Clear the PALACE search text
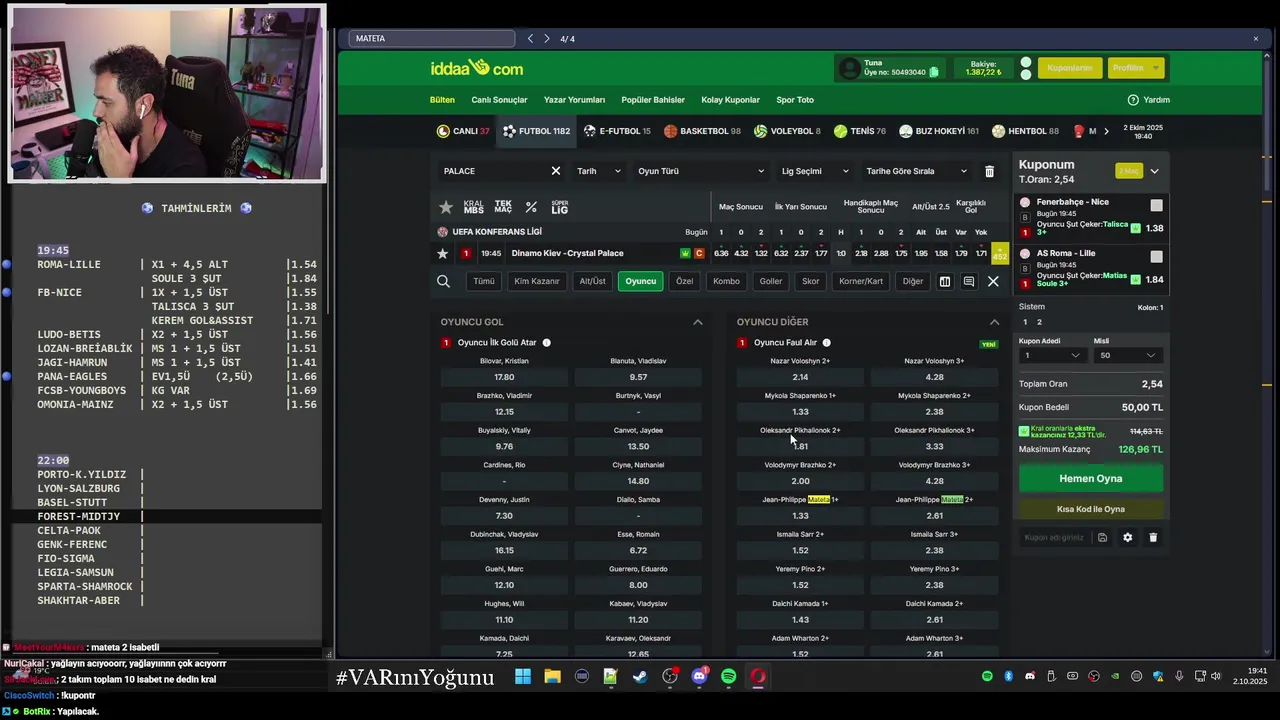The image size is (1280, 720). click(556, 171)
